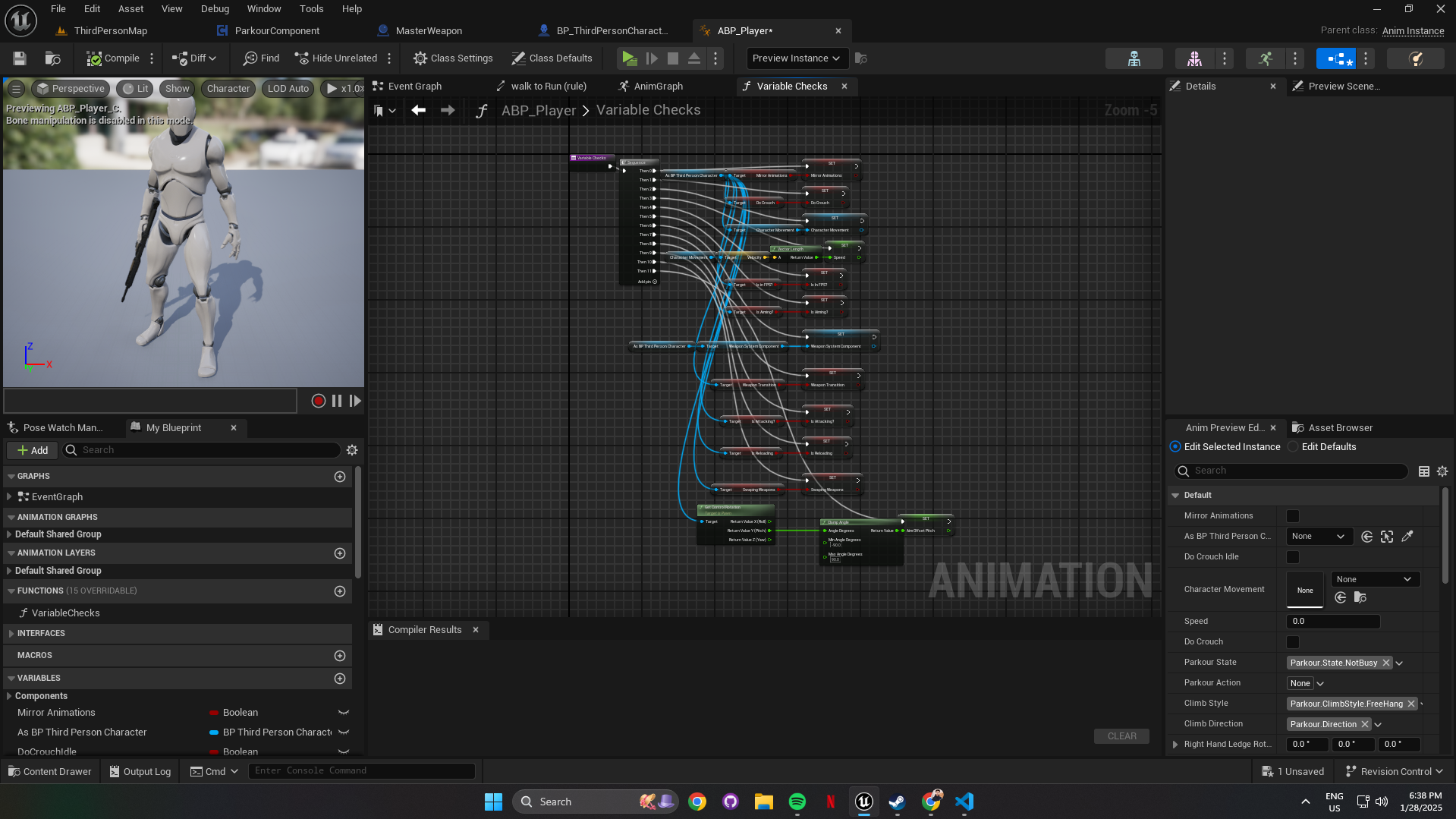Open Unreal Engine from the taskbar

(863, 802)
